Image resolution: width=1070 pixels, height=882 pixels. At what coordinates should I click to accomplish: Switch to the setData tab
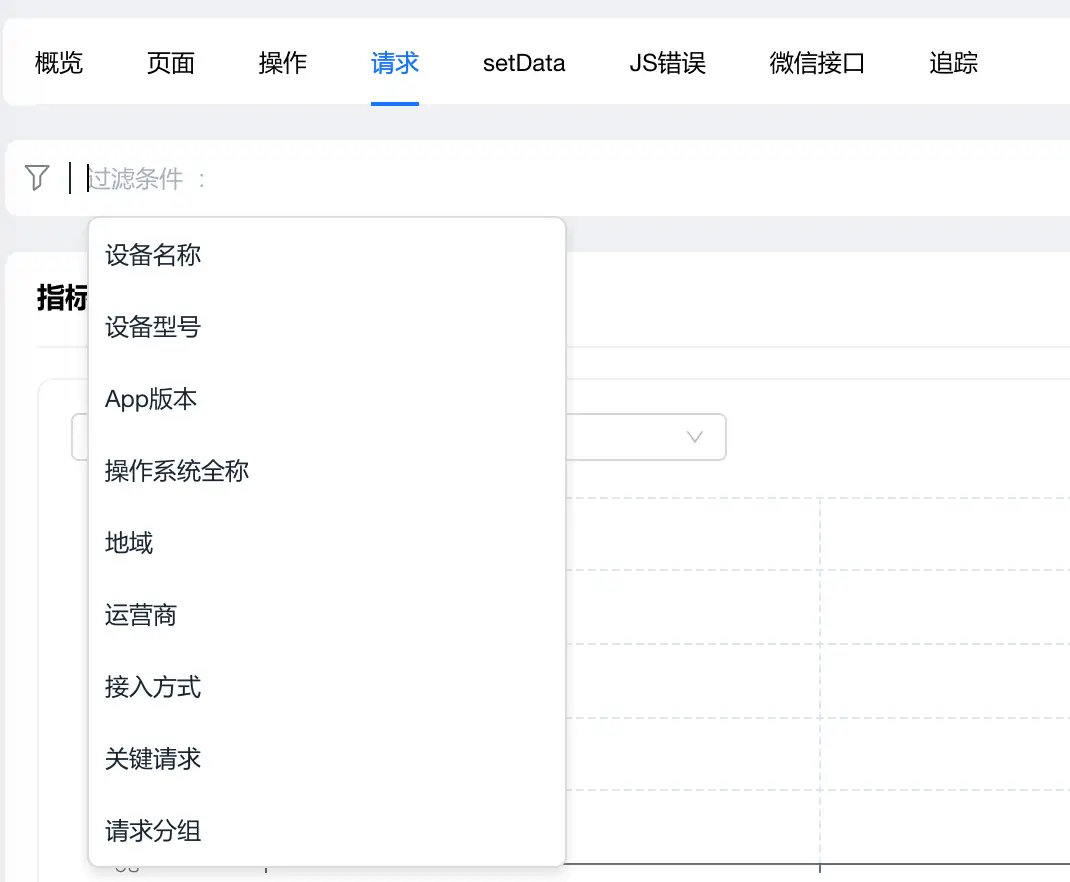coord(524,64)
